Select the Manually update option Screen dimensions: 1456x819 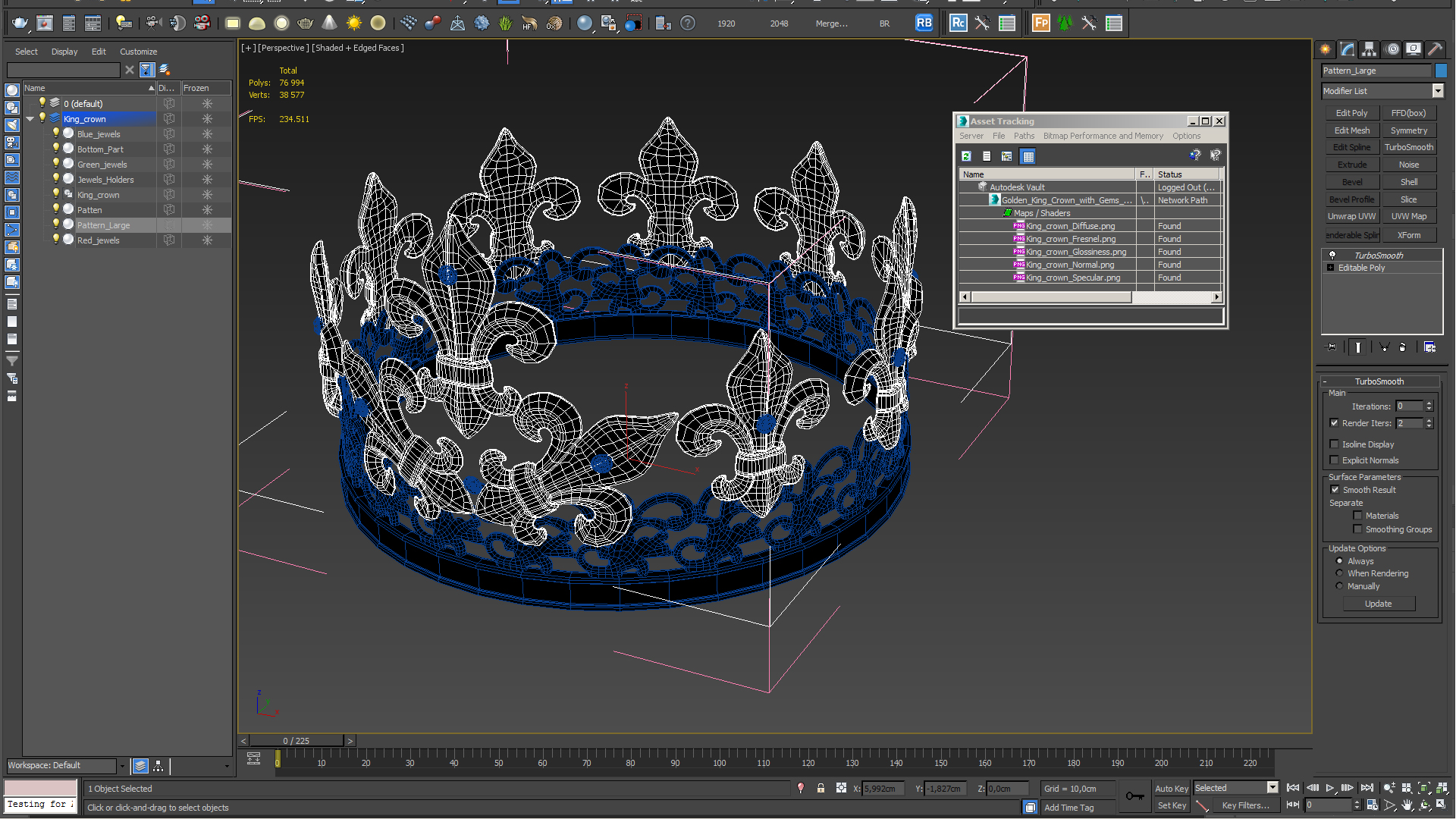coord(1339,586)
